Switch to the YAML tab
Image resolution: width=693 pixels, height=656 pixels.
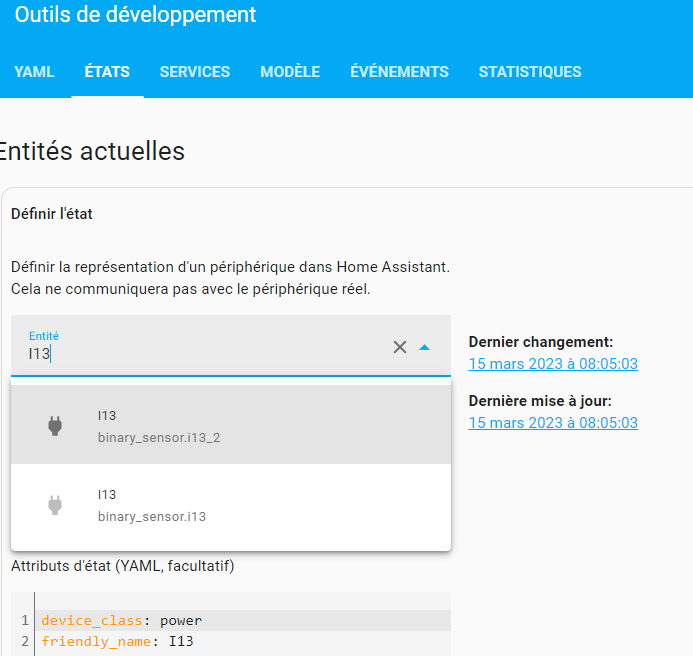(x=34, y=72)
